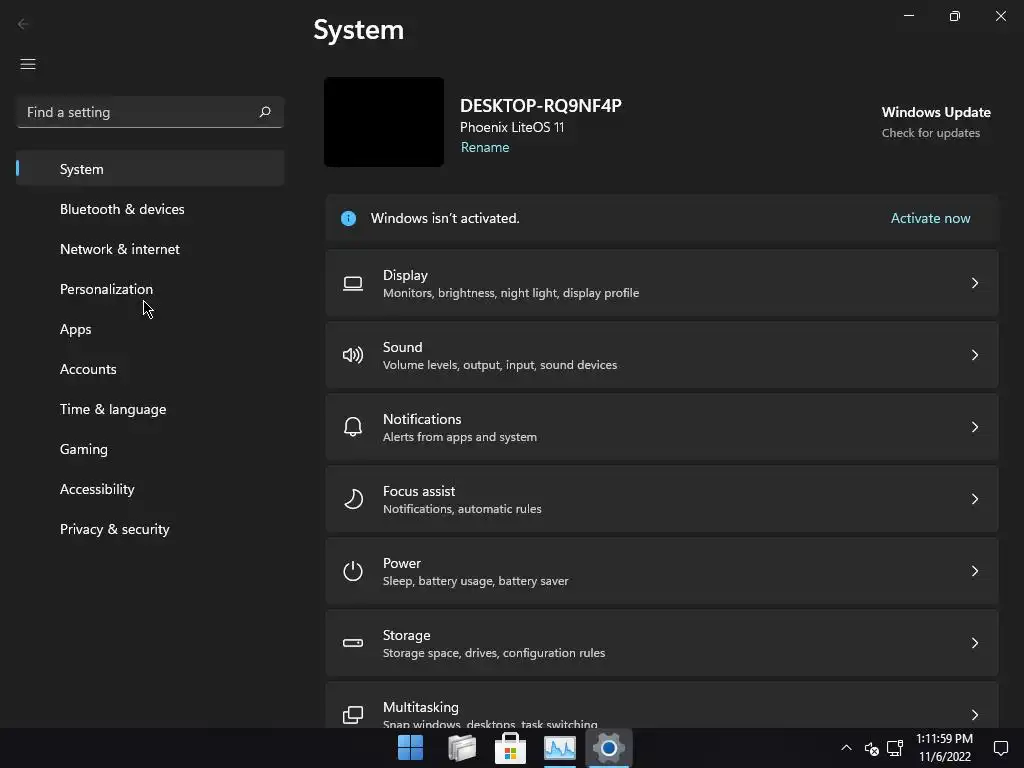Open the Start menu from taskbar

point(410,748)
